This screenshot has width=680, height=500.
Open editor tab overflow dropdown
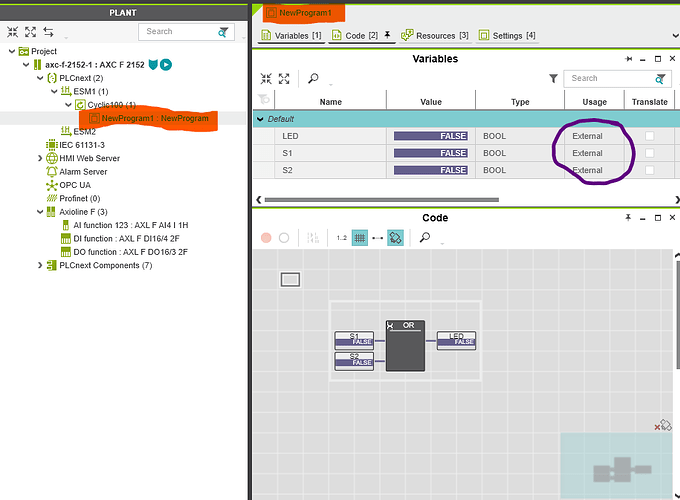pyautogui.click(x=675, y=36)
